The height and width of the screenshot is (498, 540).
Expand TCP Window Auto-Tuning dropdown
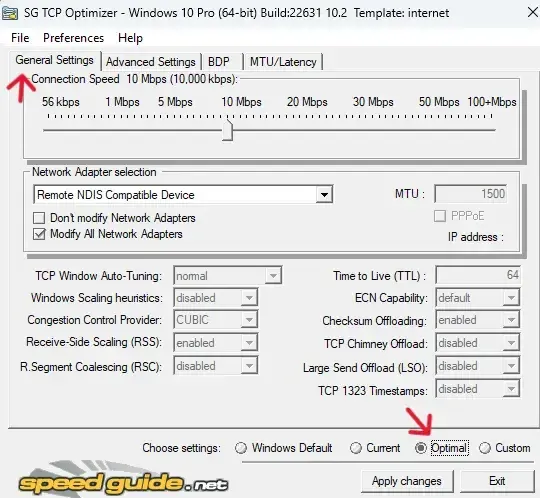click(273, 276)
